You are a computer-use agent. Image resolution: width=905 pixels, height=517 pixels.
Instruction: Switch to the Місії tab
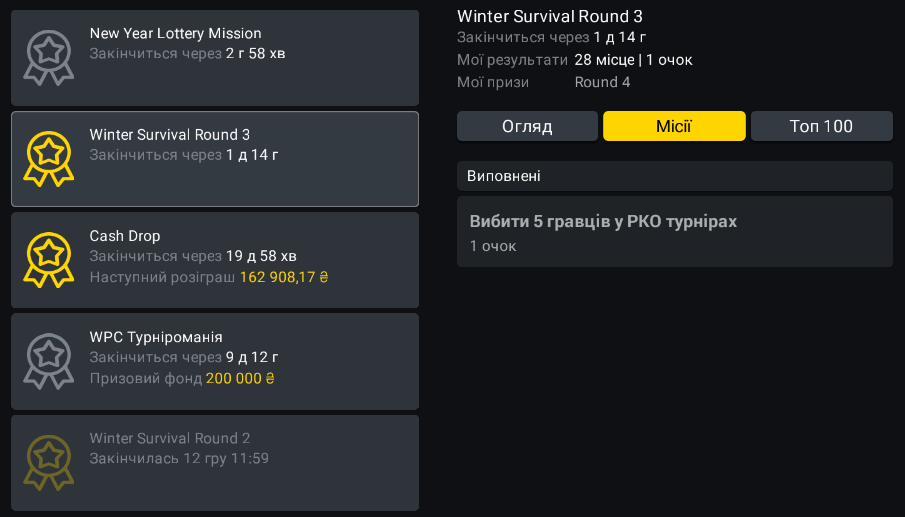(674, 126)
